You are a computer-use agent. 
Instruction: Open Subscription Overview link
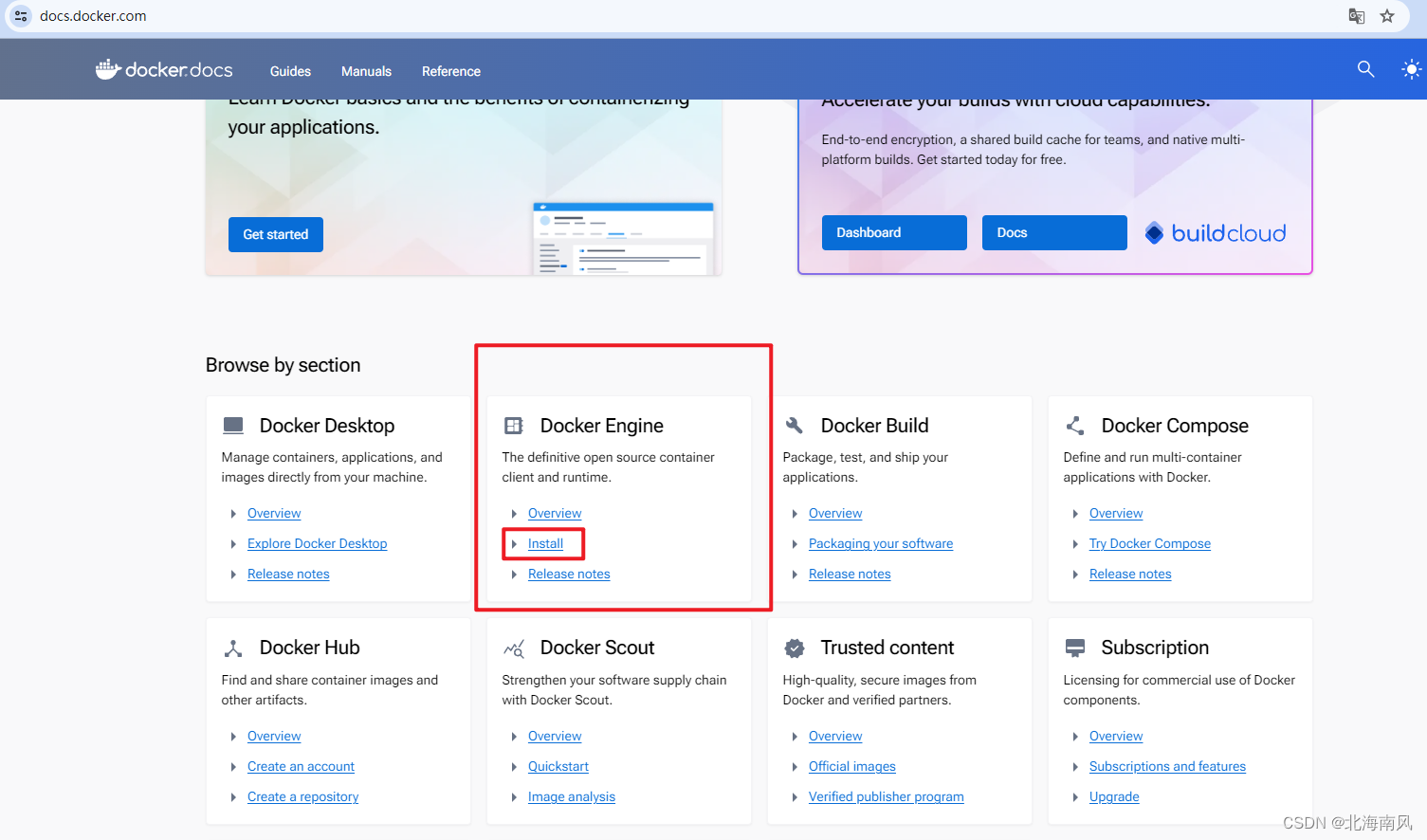[x=1116, y=736]
